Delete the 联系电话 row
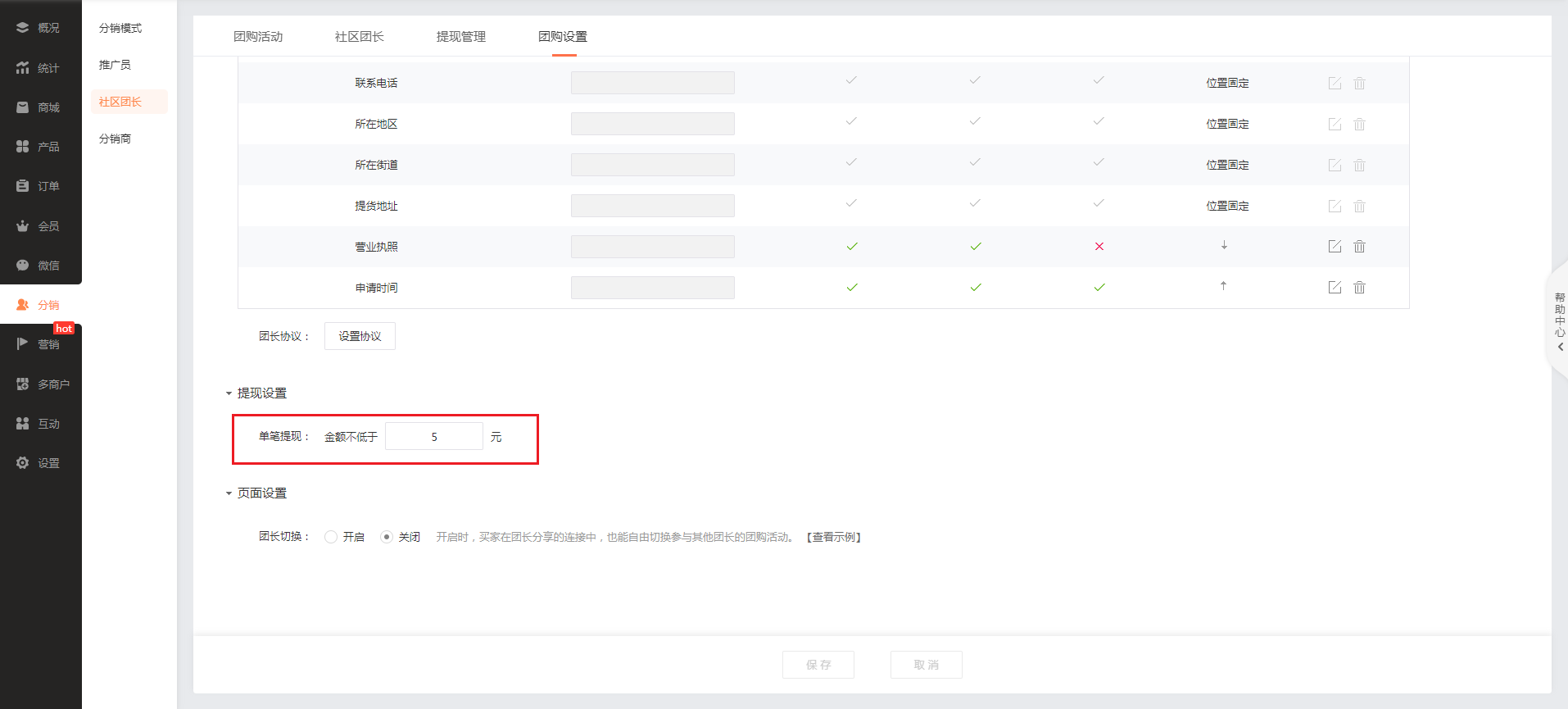The height and width of the screenshot is (709, 1568). (1359, 83)
